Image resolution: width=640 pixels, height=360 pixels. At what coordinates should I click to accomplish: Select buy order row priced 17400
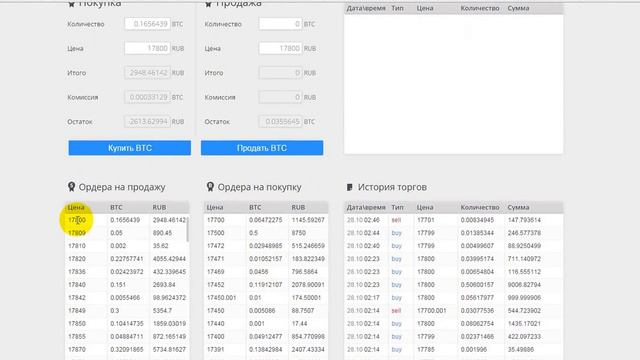[x=266, y=337]
